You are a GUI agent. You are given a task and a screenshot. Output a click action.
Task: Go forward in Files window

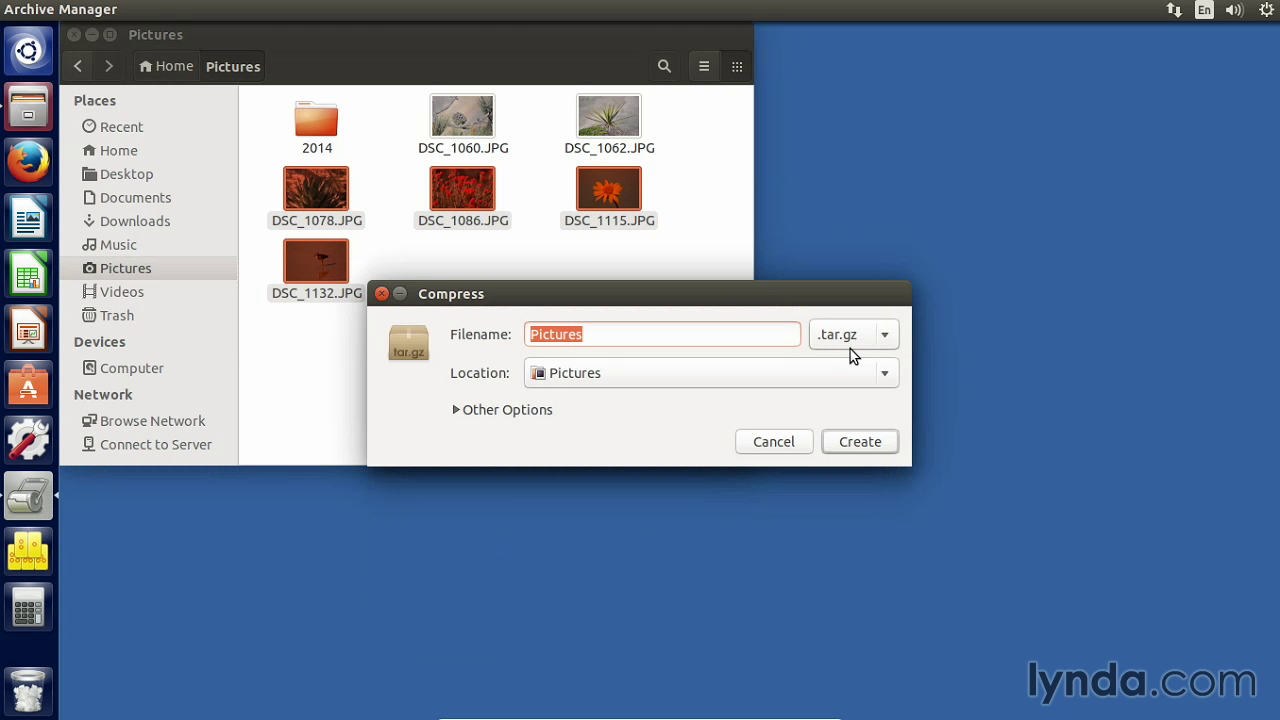tap(109, 66)
